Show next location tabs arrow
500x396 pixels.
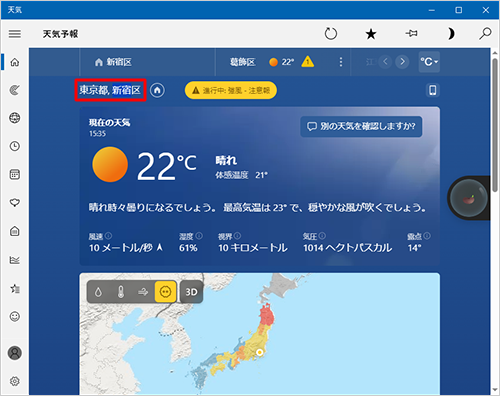[402, 62]
